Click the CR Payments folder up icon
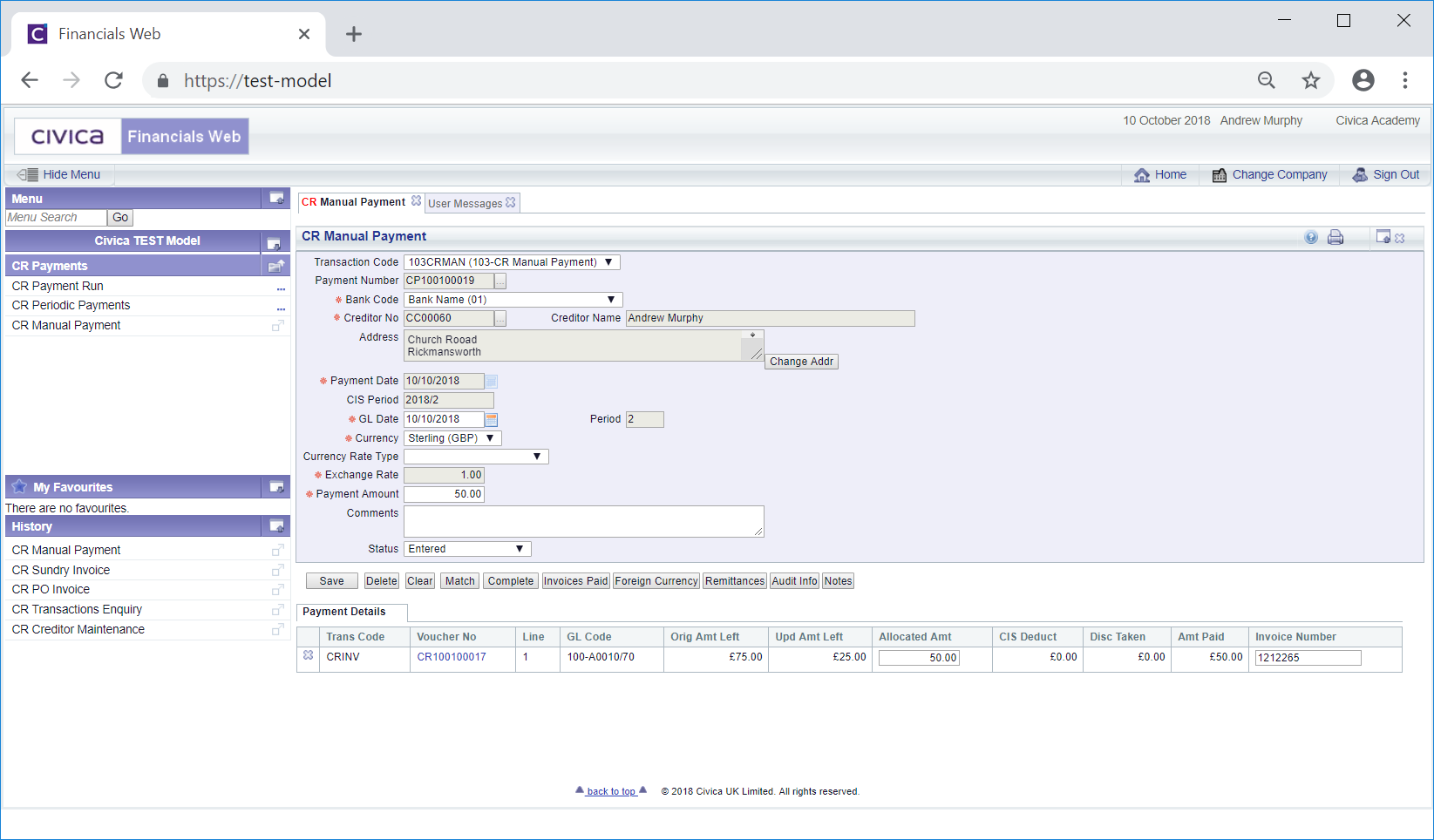This screenshot has width=1434, height=840. tap(276, 266)
